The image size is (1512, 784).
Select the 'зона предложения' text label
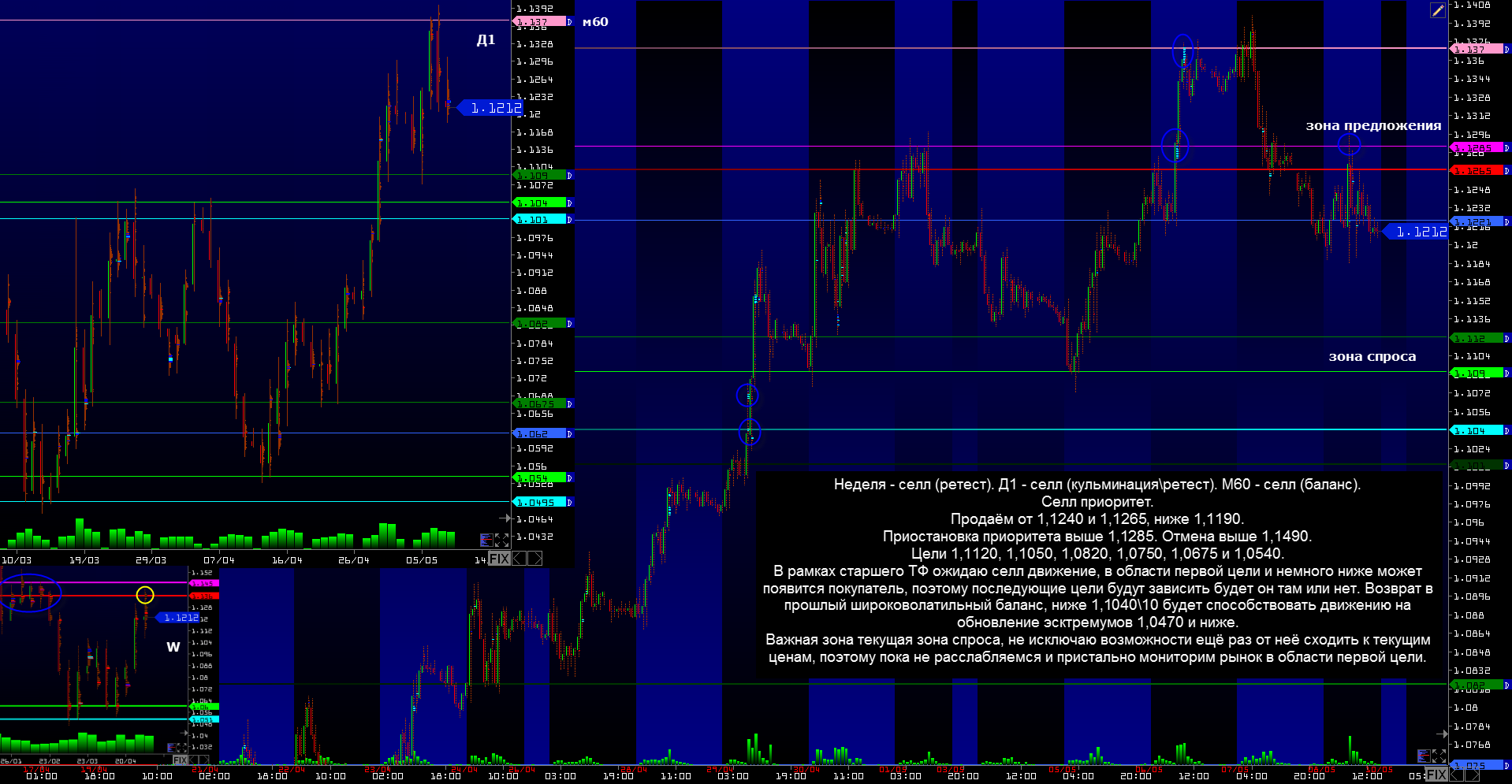tap(1373, 125)
